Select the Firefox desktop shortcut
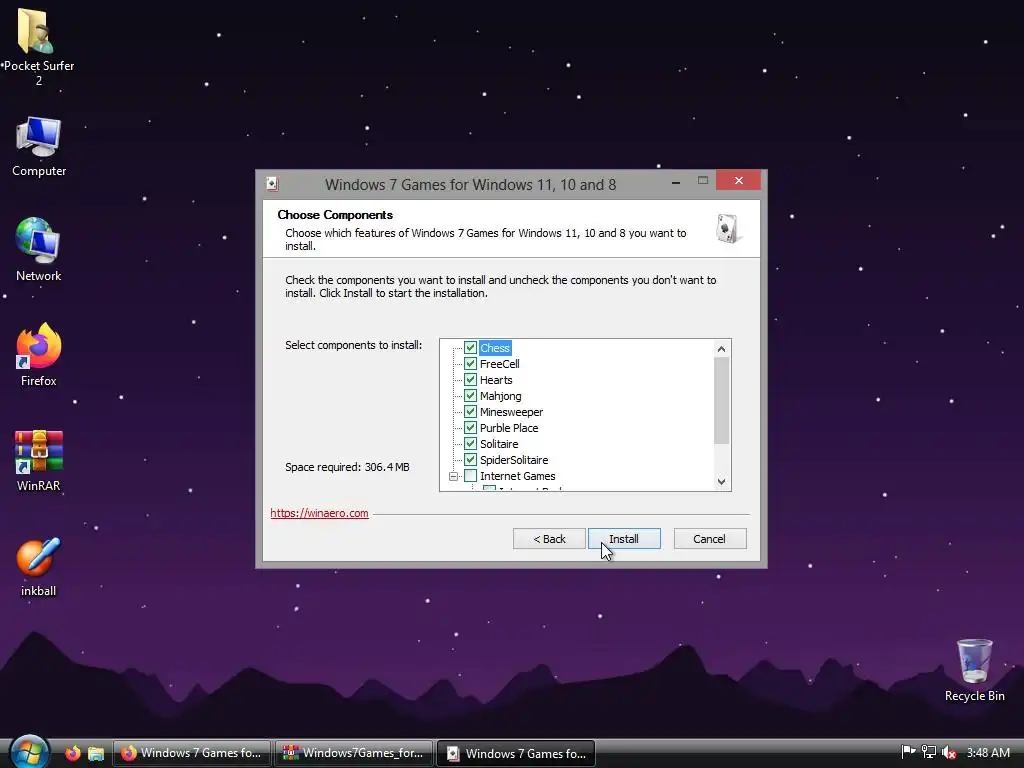The height and width of the screenshot is (768, 1024). (x=39, y=355)
